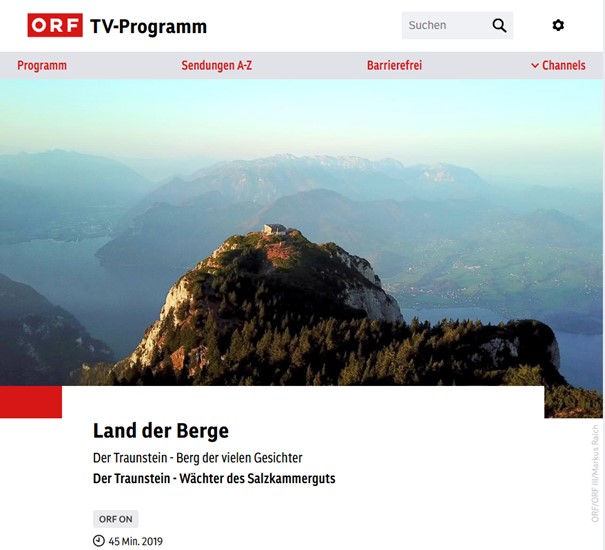Open settings via the gear icon
This screenshot has width=605, height=550.
tap(558, 25)
